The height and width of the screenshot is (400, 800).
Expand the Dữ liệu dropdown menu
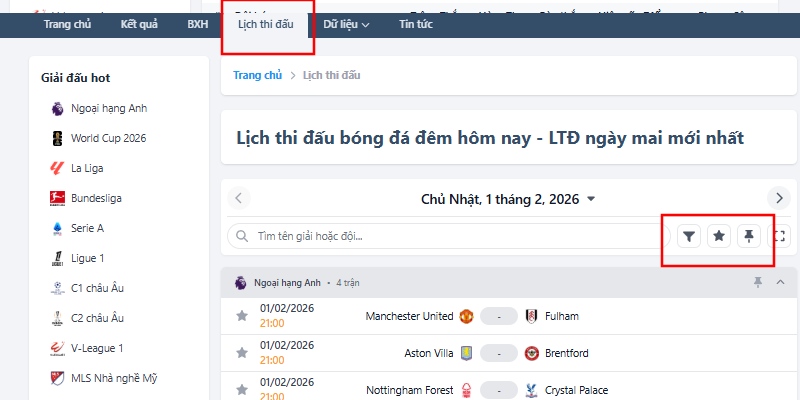point(346,24)
